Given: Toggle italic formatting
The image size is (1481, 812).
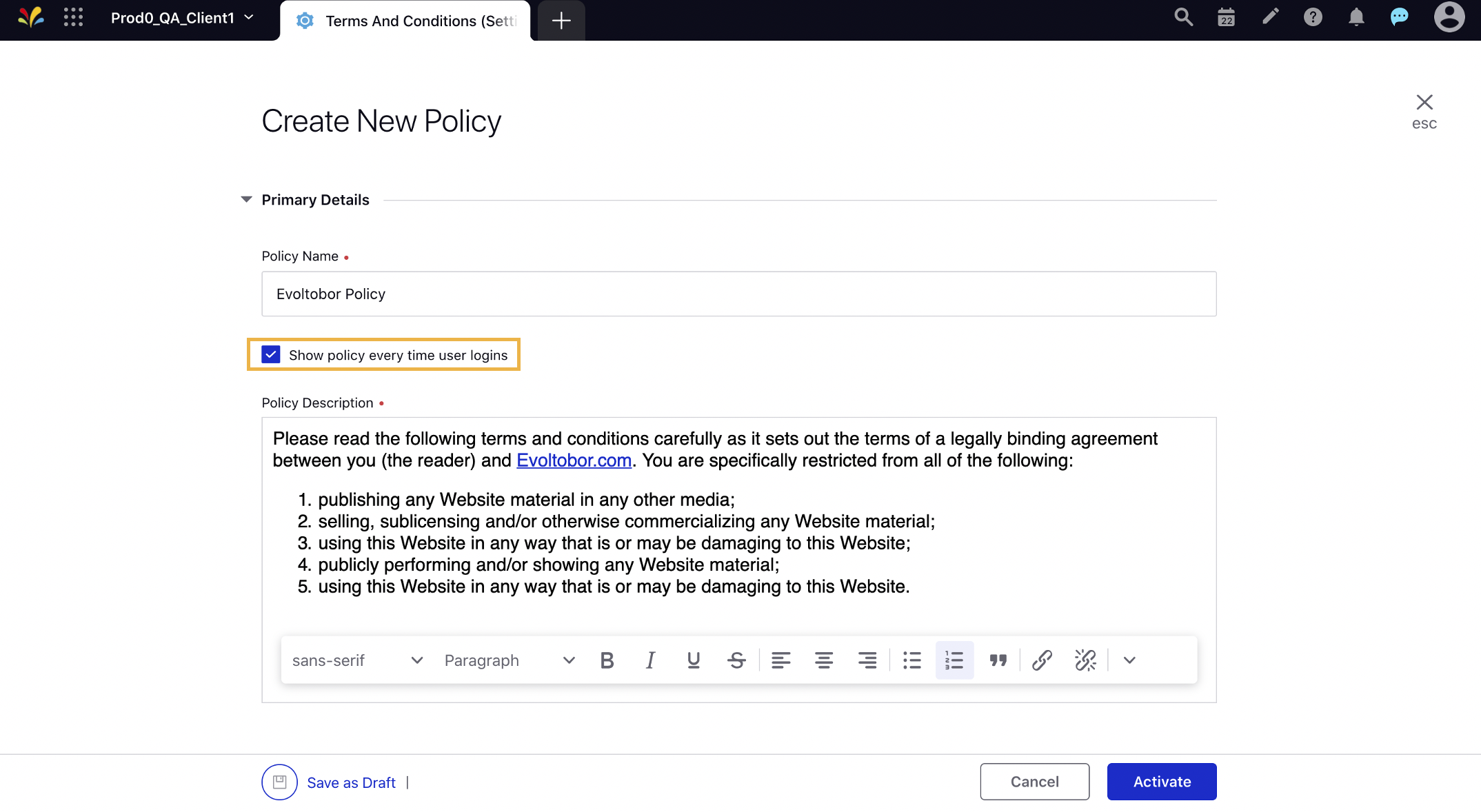Looking at the screenshot, I should click(x=650, y=660).
